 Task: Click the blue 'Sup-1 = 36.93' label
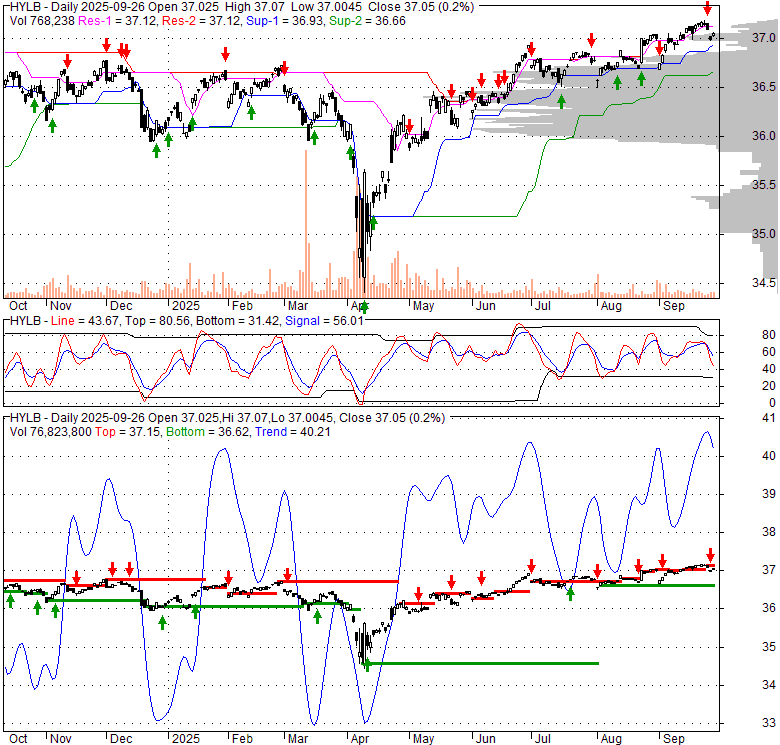(285, 21)
